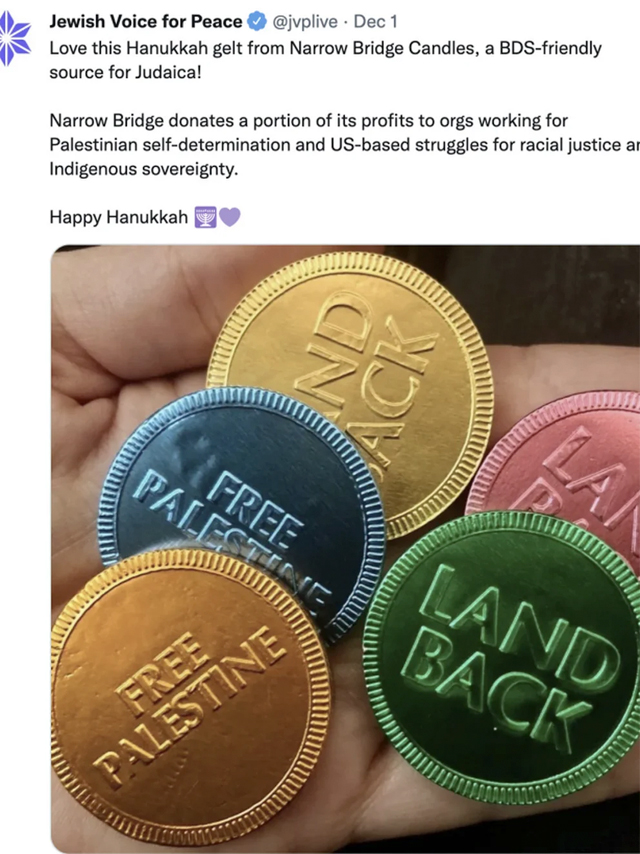Click the "Happy Hanukkah" text line
The height and width of the screenshot is (854, 640).
(118, 217)
